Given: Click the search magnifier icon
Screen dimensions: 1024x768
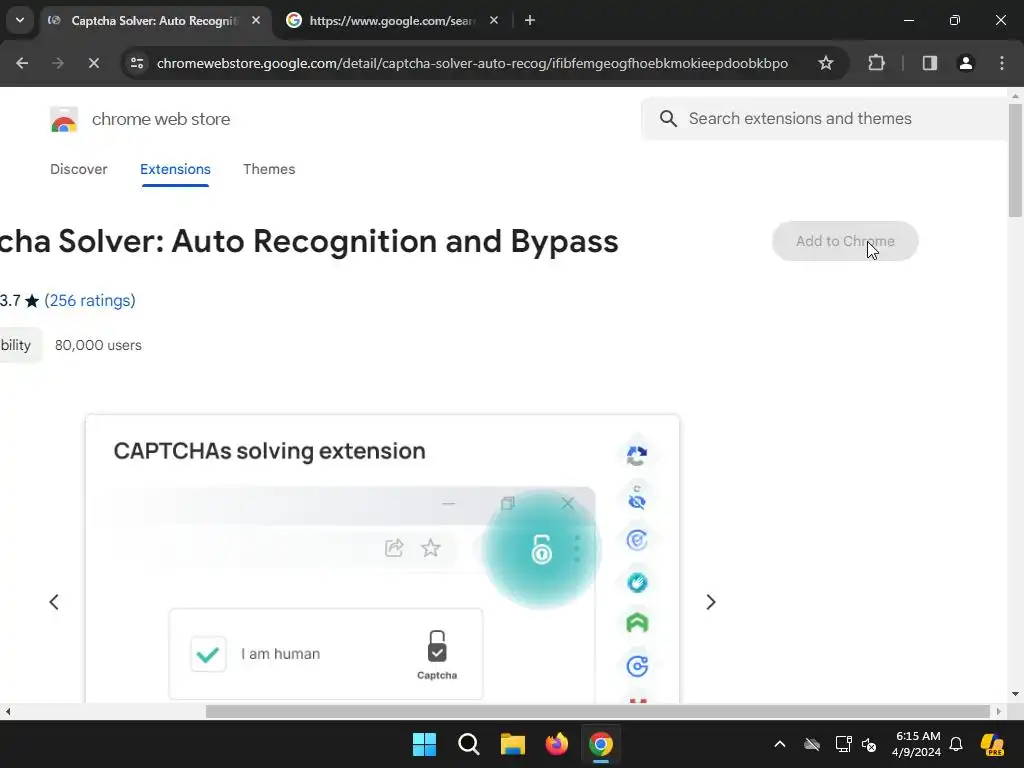Looking at the screenshot, I should pyautogui.click(x=668, y=118).
